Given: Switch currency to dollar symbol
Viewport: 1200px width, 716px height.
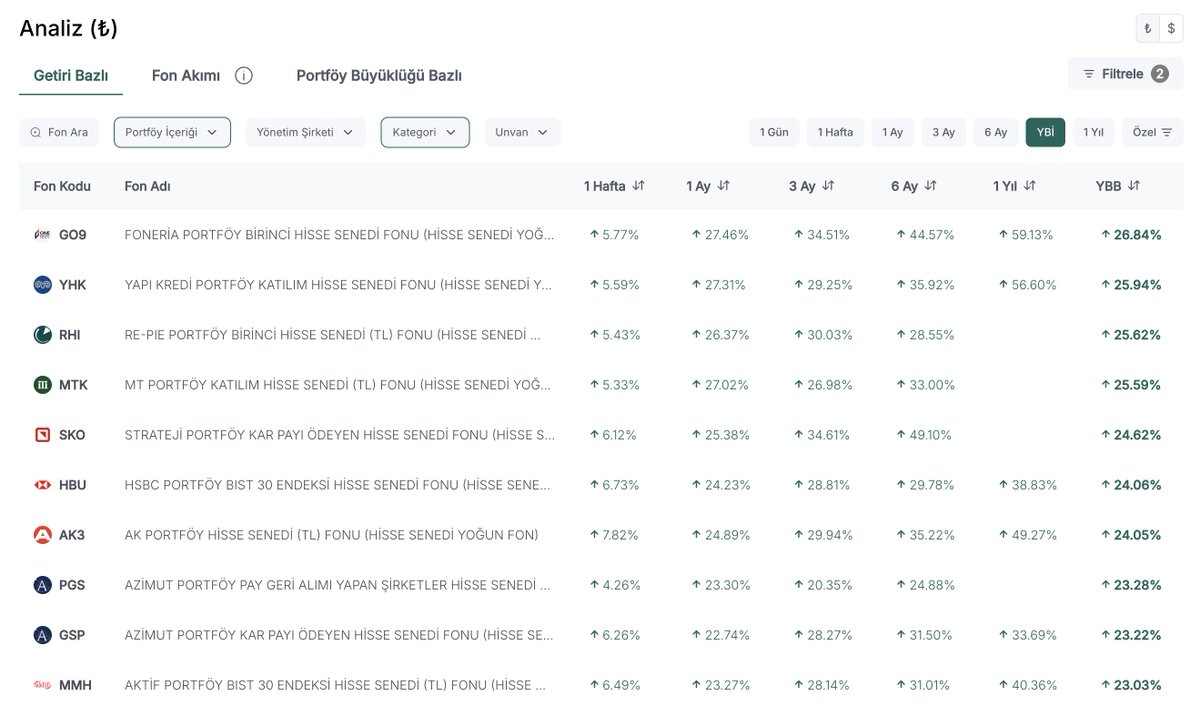Looking at the screenshot, I should [x=1171, y=28].
